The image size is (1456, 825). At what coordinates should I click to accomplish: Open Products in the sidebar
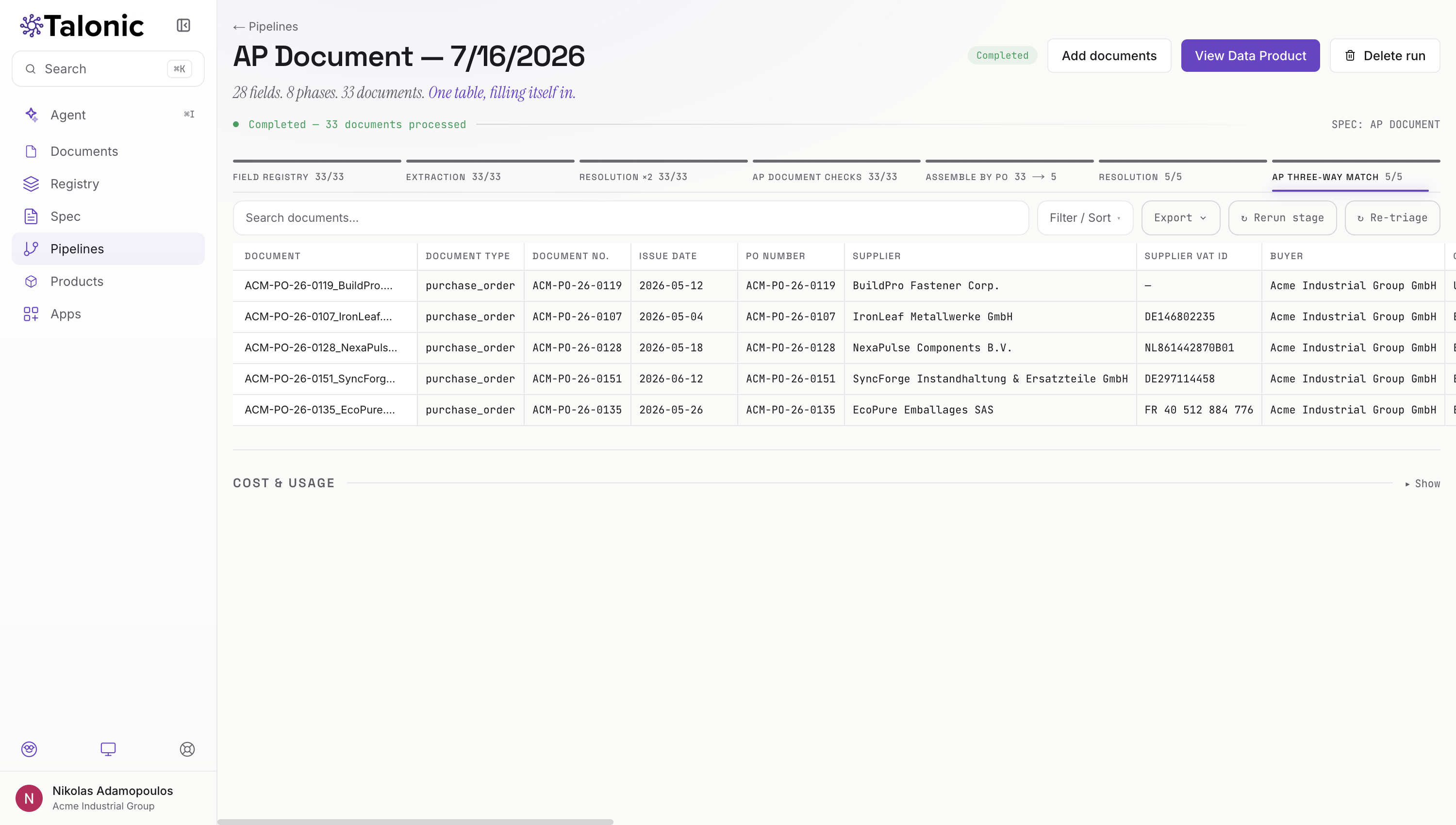(x=108, y=281)
